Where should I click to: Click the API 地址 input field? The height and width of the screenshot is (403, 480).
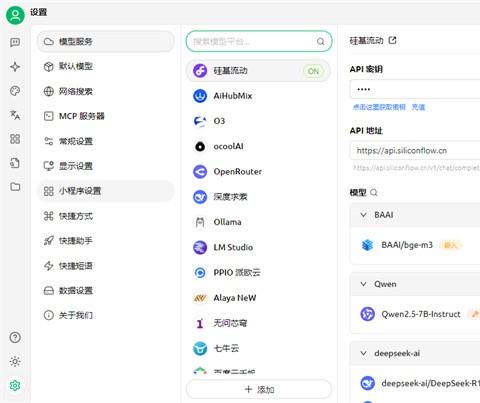[415, 150]
